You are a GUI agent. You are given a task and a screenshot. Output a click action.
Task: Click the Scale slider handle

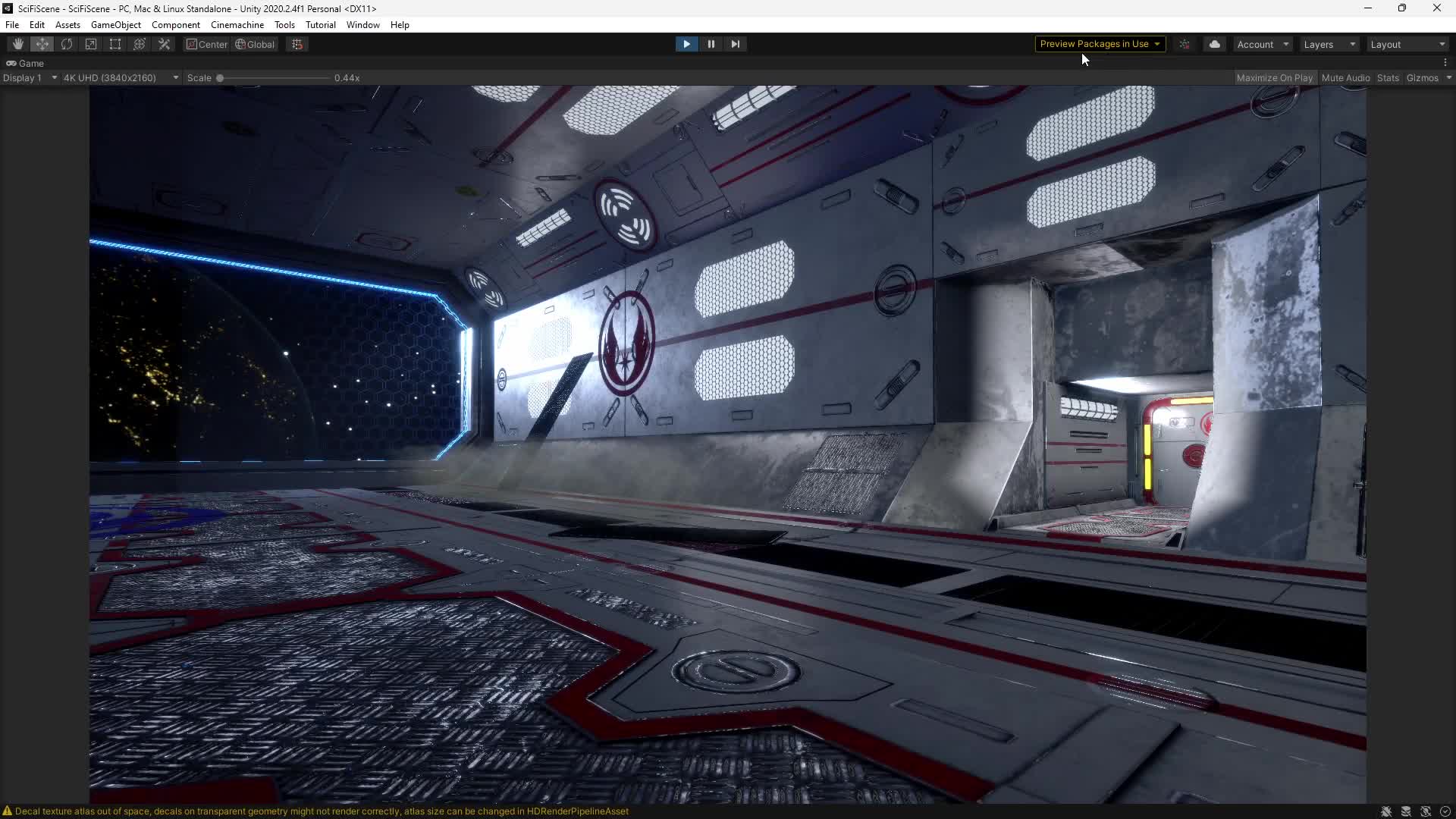click(220, 78)
